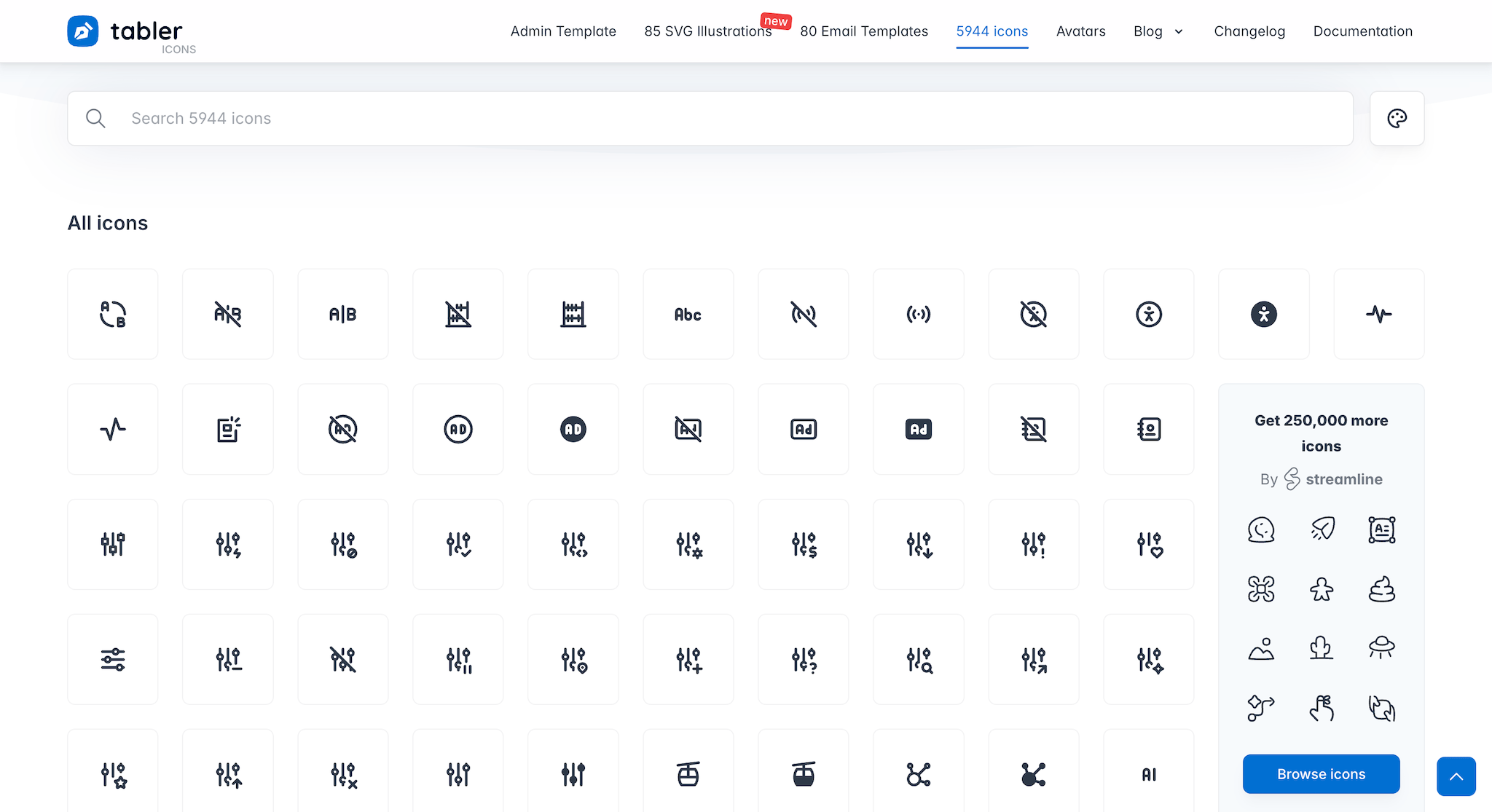Open 80 Email Templates

click(864, 31)
